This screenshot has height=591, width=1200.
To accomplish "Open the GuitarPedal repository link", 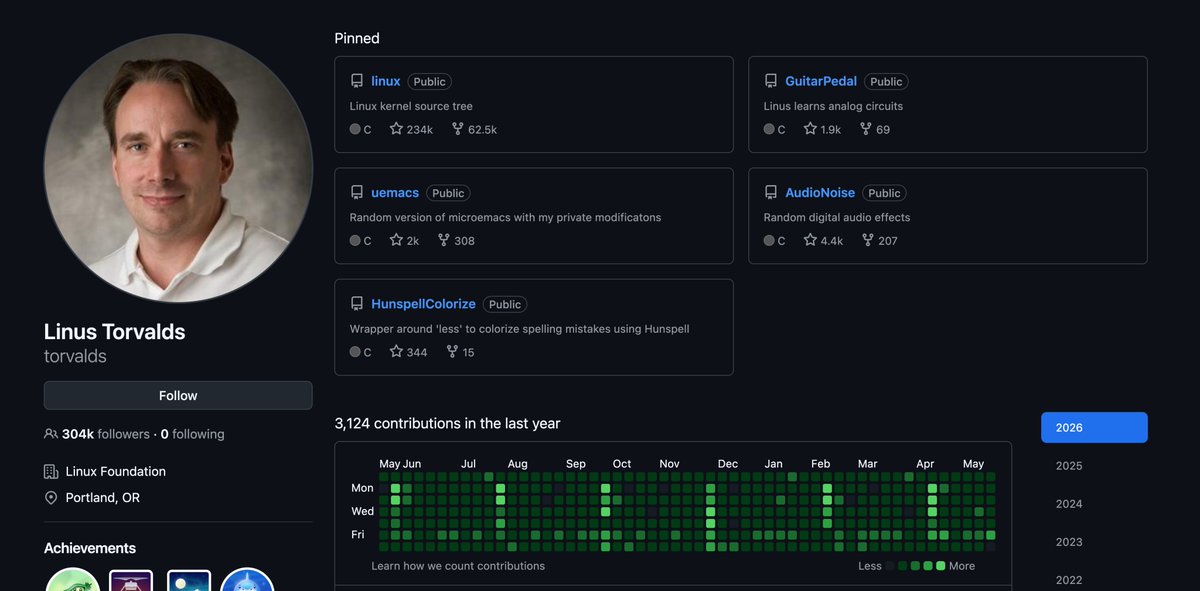I will tap(821, 81).
